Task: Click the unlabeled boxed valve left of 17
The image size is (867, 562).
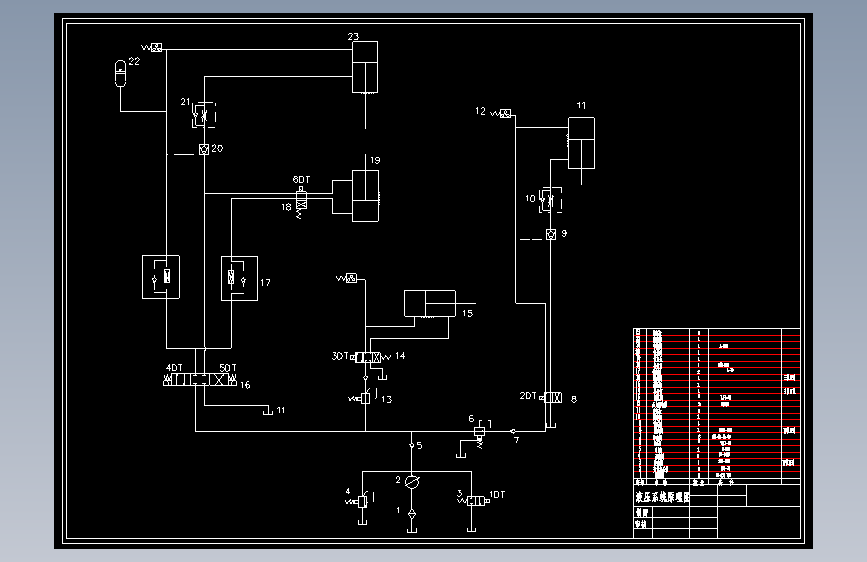Action: coord(161,277)
